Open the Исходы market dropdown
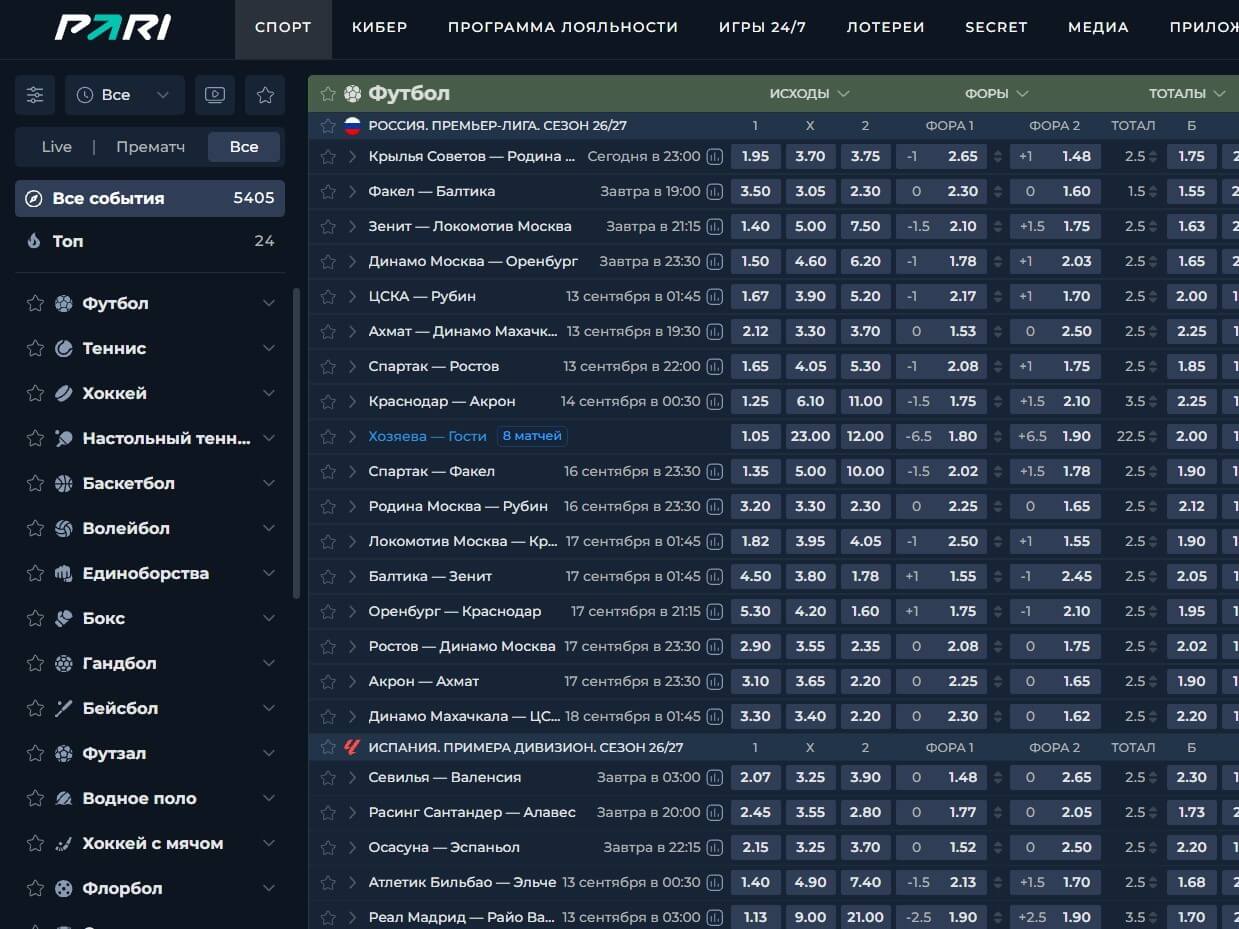The image size is (1239, 929). [809, 93]
